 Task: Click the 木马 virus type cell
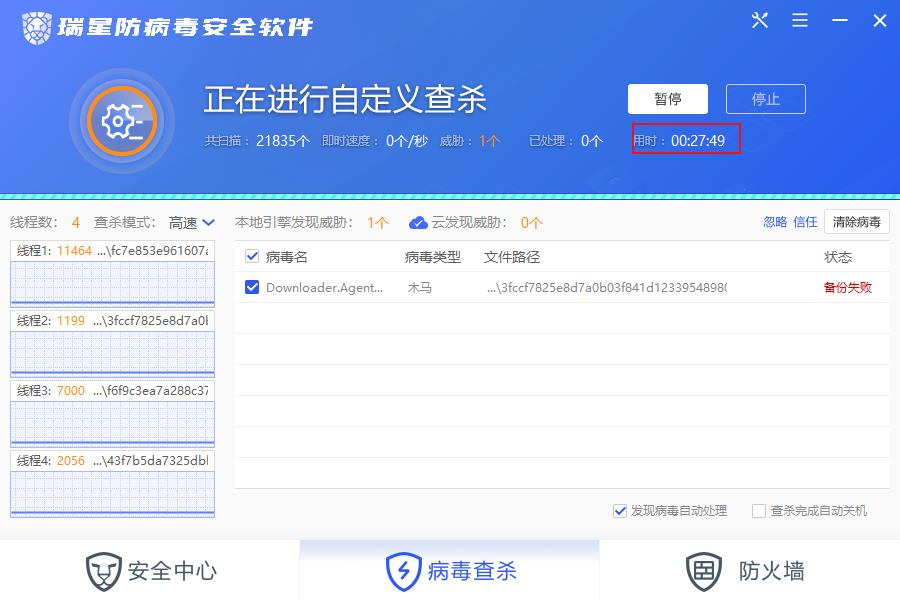click(x=420, y=287)
